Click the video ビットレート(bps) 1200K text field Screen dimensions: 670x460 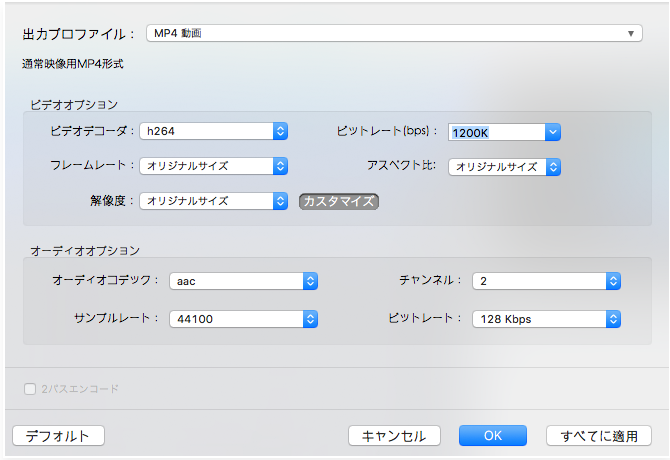pyautogui.click(x=496, y=132)
